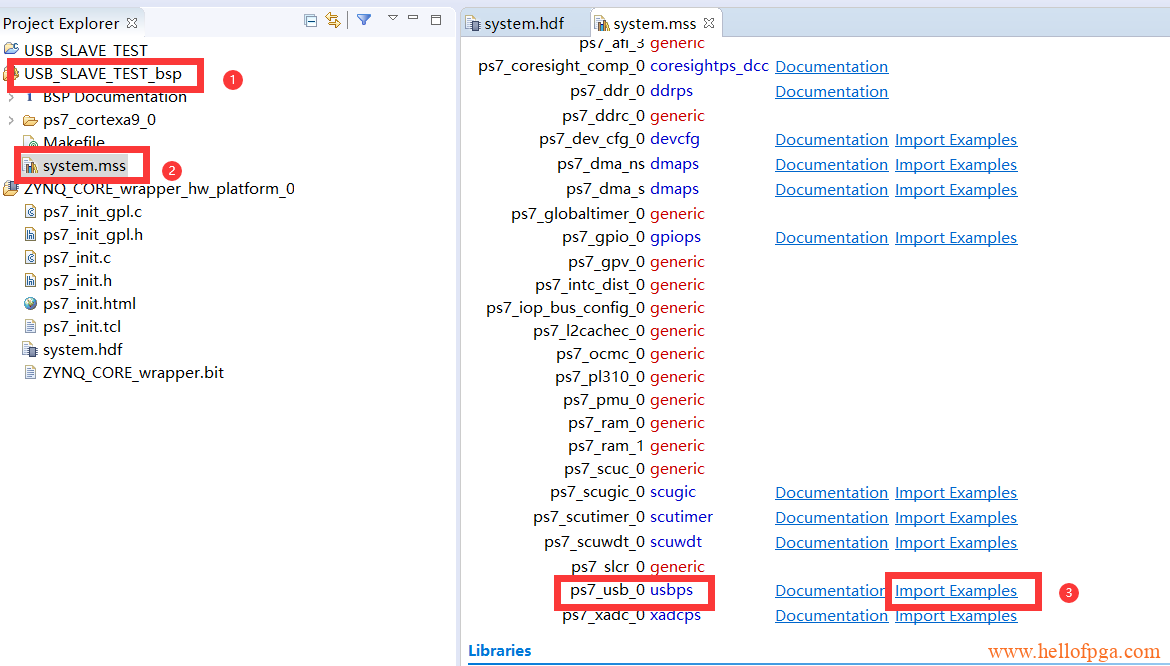This screenshot has width=1170, height=666.
Task: Toggle Link with Editor arrows icon
Action: [x=333, y=20]
